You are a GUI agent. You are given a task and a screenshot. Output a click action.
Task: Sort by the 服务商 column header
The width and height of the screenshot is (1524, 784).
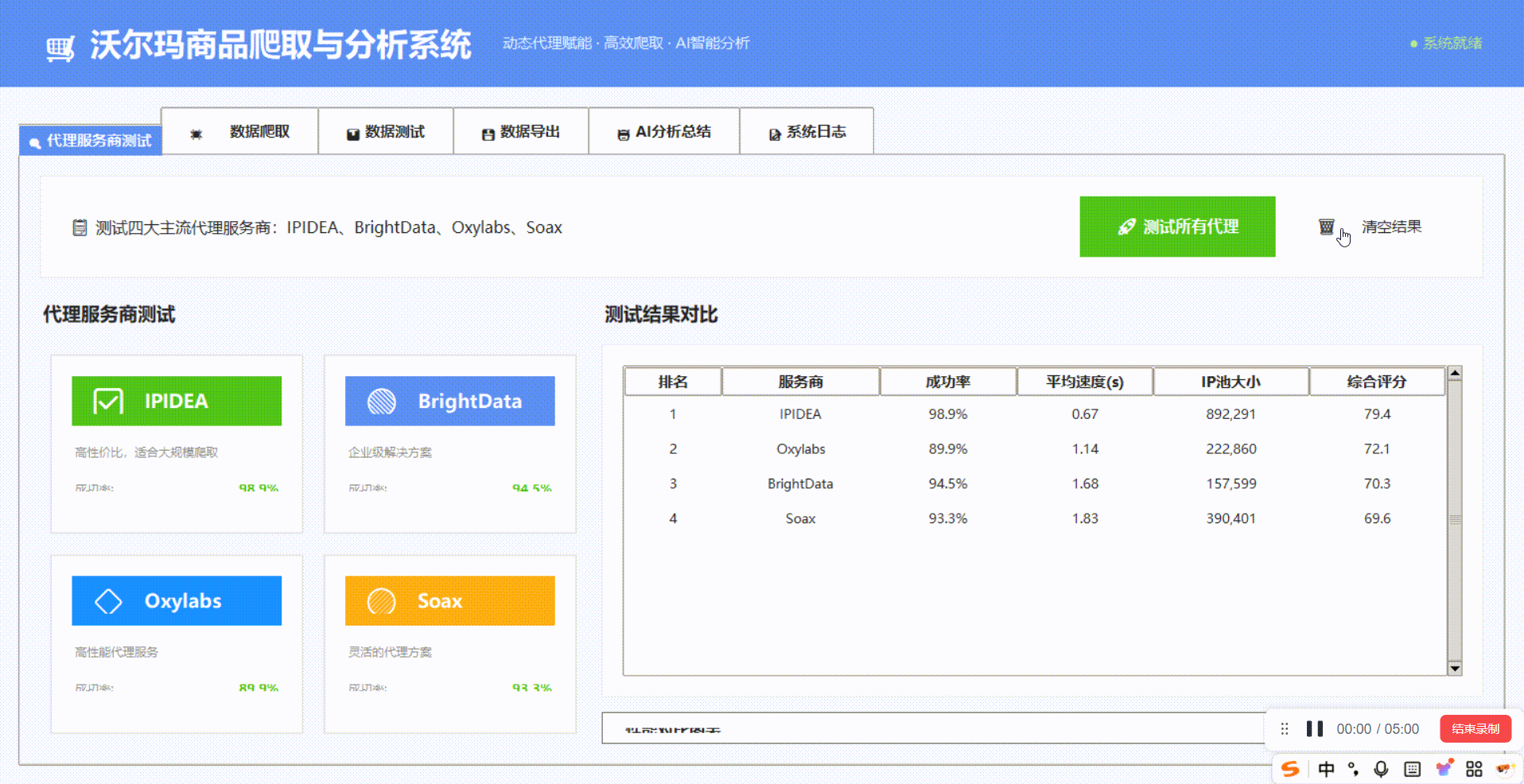point(801,382)
